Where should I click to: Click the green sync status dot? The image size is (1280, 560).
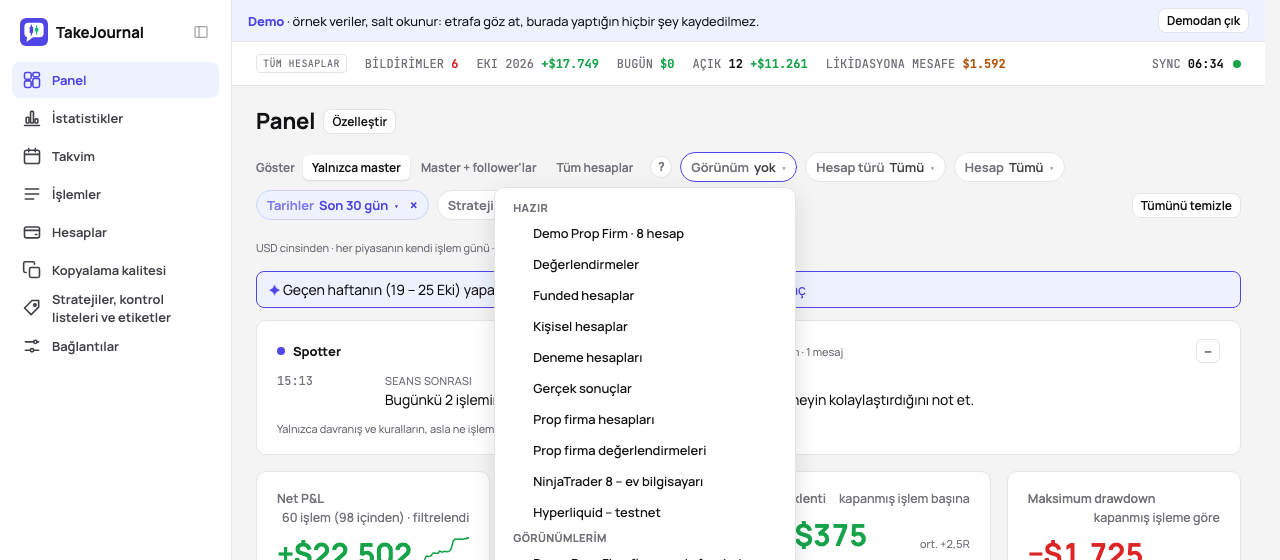pyautogui.click(x=1237, y=64)
